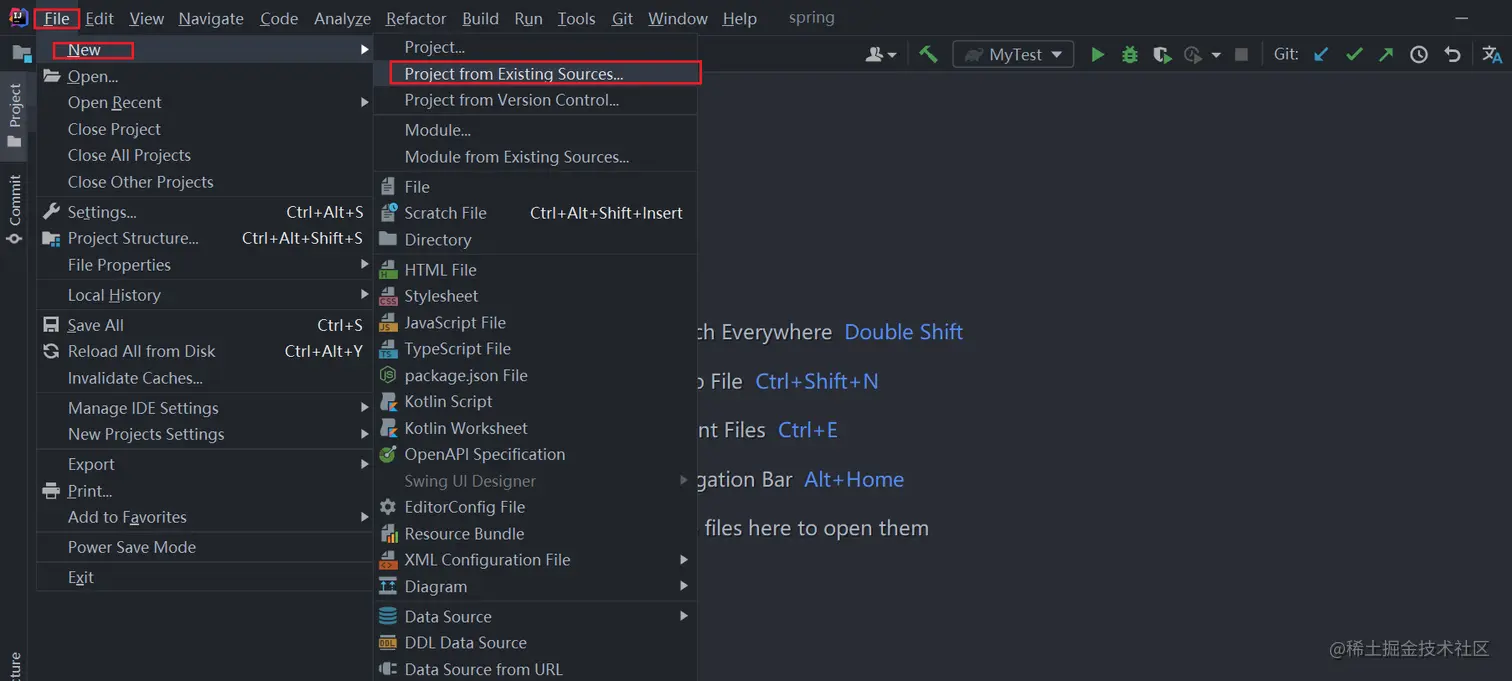Open the Commit tool window tab
The height and width of the screenshot is (681, 1512).
point(15,209)
